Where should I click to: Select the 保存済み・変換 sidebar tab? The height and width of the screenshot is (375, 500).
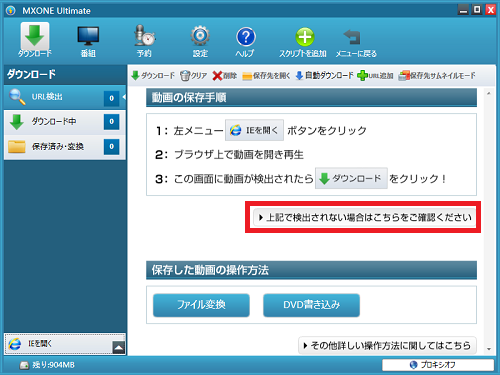point(65,147)
